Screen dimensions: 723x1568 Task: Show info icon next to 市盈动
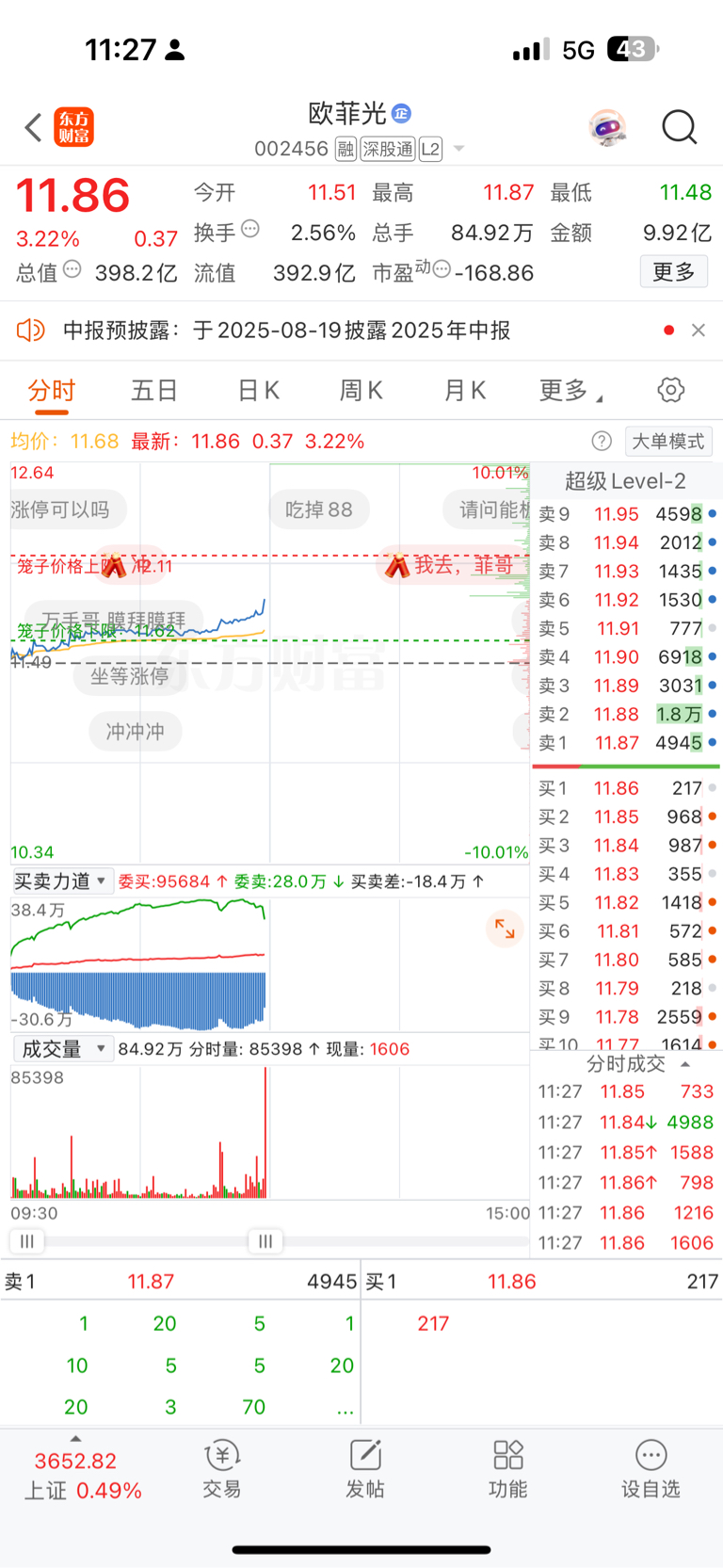[x=442, y=270]
